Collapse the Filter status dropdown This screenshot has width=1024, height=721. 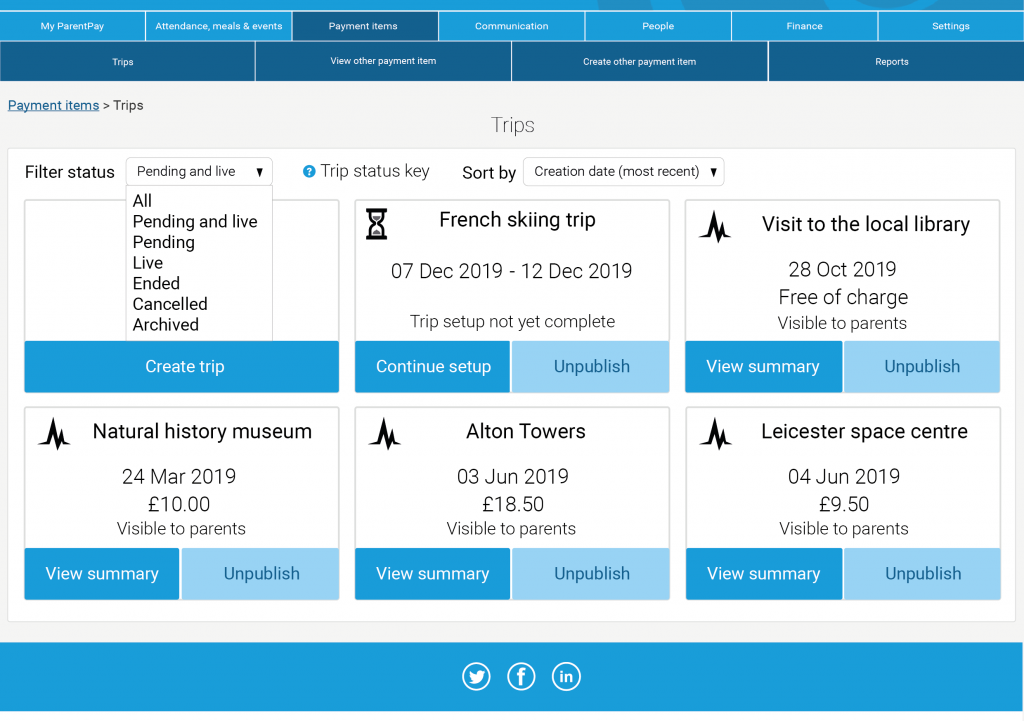[x=199, y=172]
